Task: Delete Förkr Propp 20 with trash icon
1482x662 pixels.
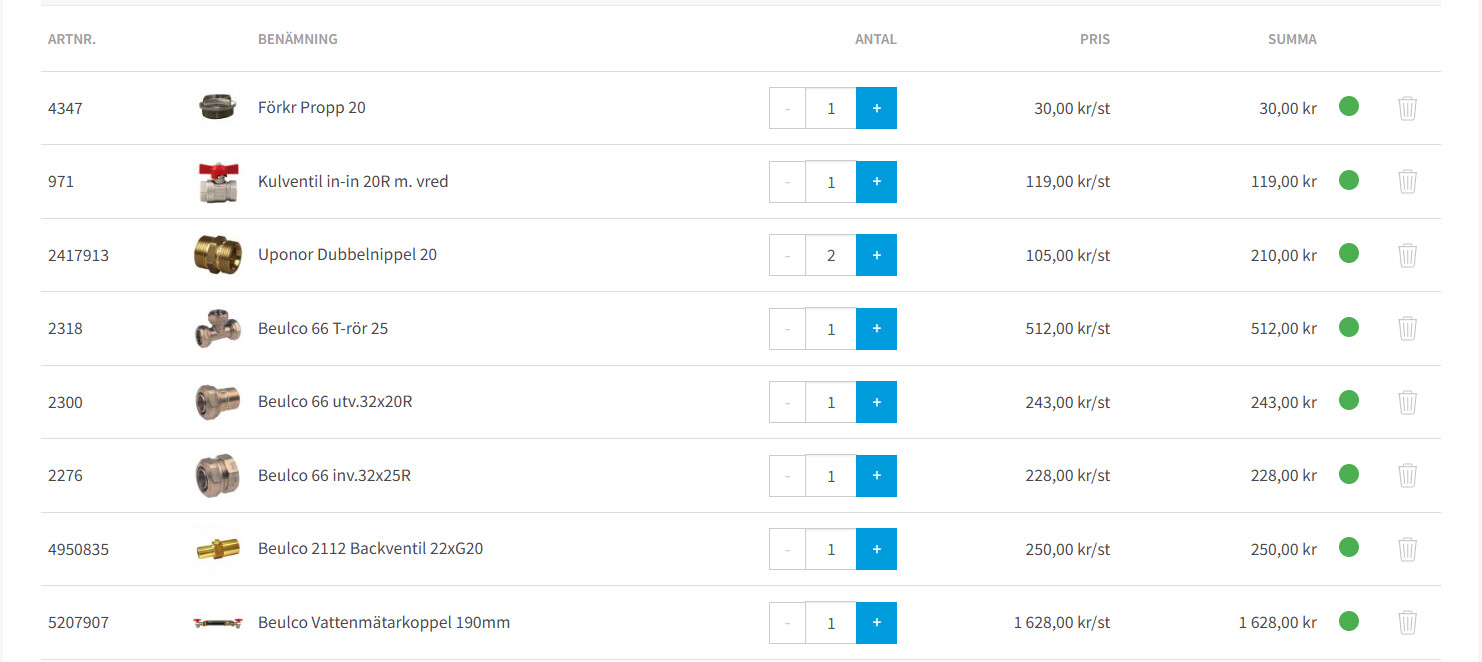Action: click(1407, 108)
